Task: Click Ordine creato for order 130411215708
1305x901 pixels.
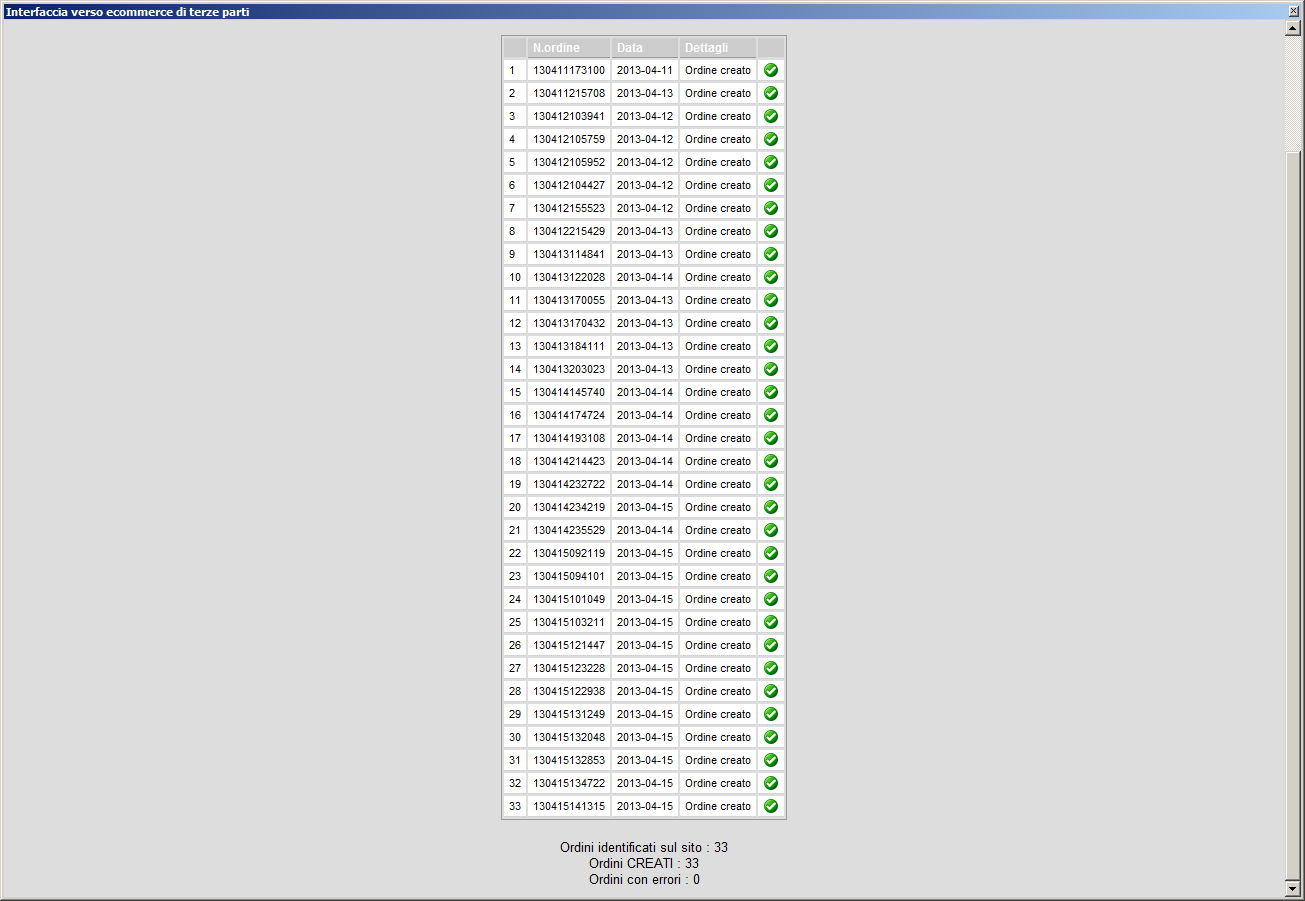Action: coord(718,93)
